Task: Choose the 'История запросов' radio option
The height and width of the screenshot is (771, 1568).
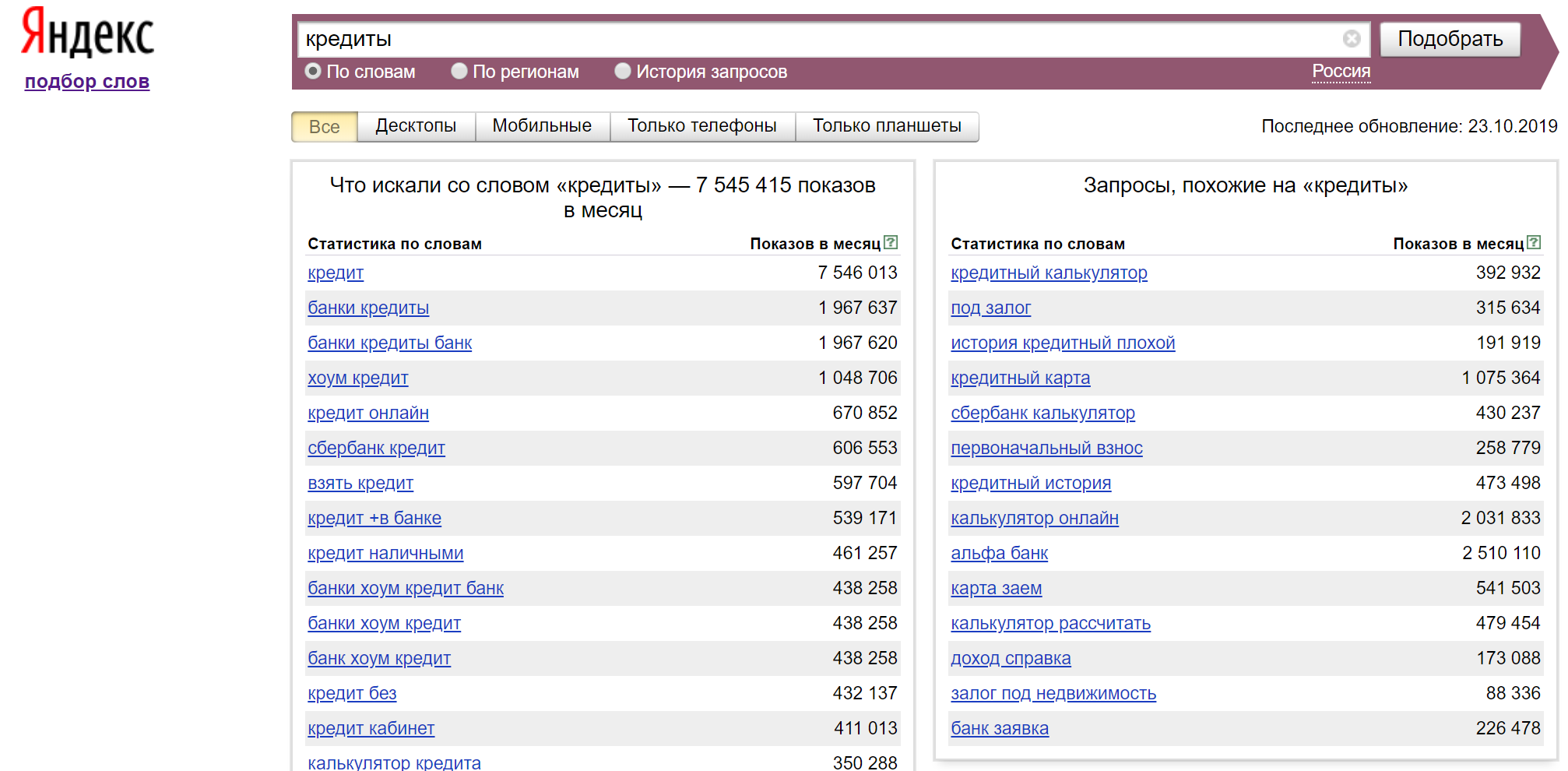Action: [623, 72]
